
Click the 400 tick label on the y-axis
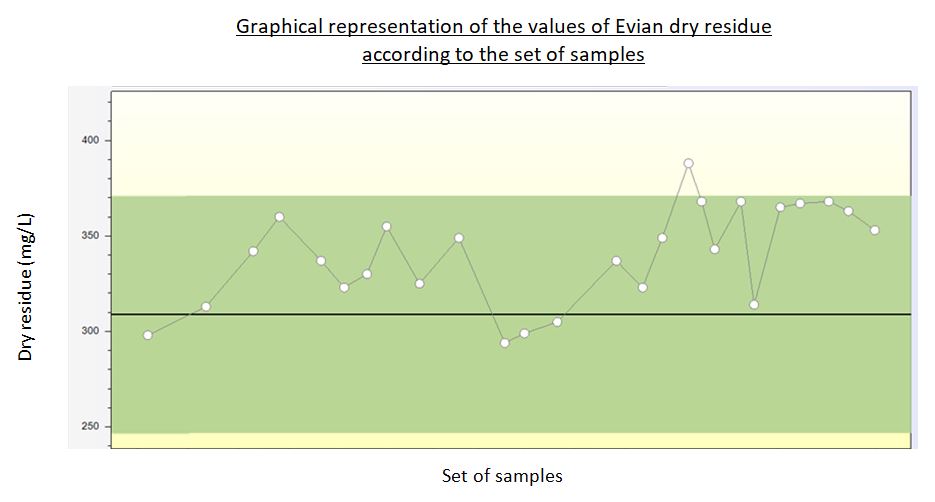pyautogui.click(x=90, y=141)
